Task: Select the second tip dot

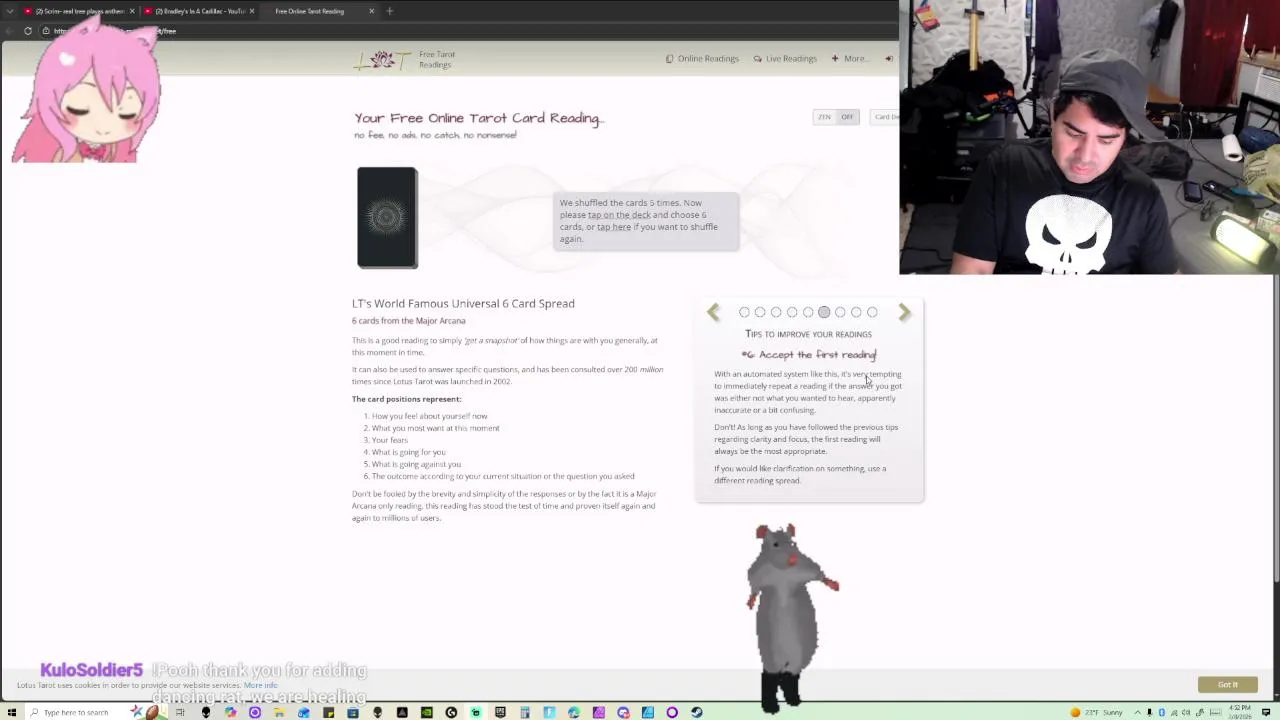Action: pyautogui.click(x=760, y=312)
